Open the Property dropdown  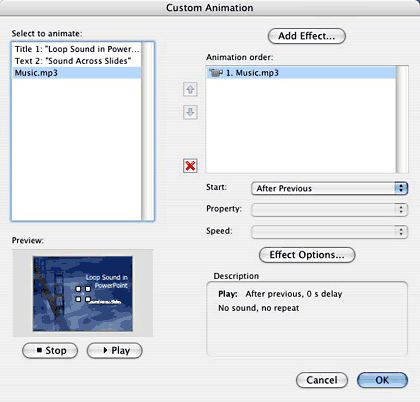tap(329, 210)
